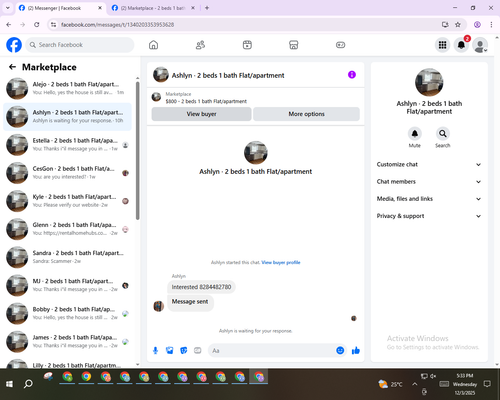Switch to the Marketplace browser tab
The height and width of the screenshot is (400, 500).
[153, 8]
